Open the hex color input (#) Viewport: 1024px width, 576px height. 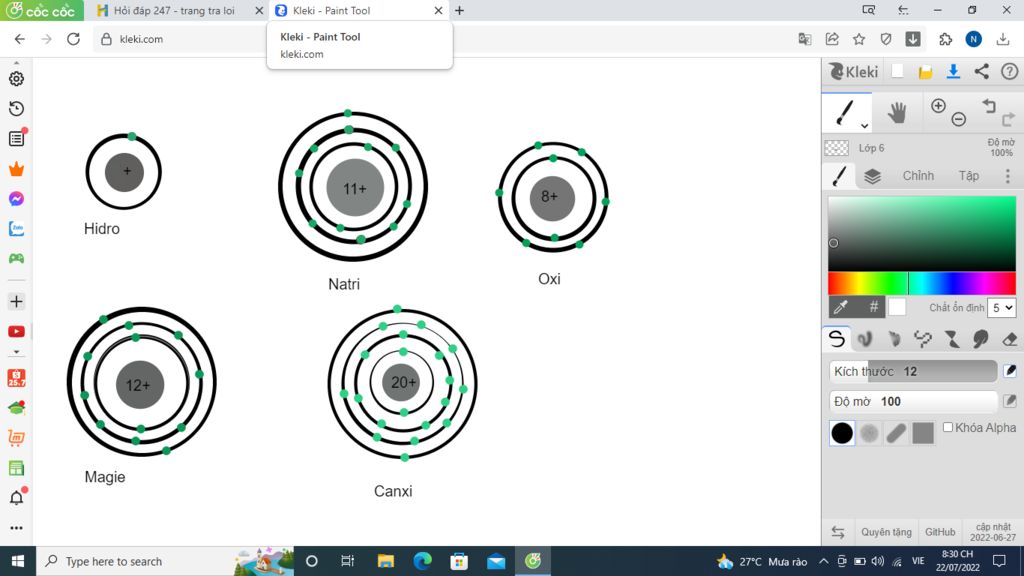point(872,306)
